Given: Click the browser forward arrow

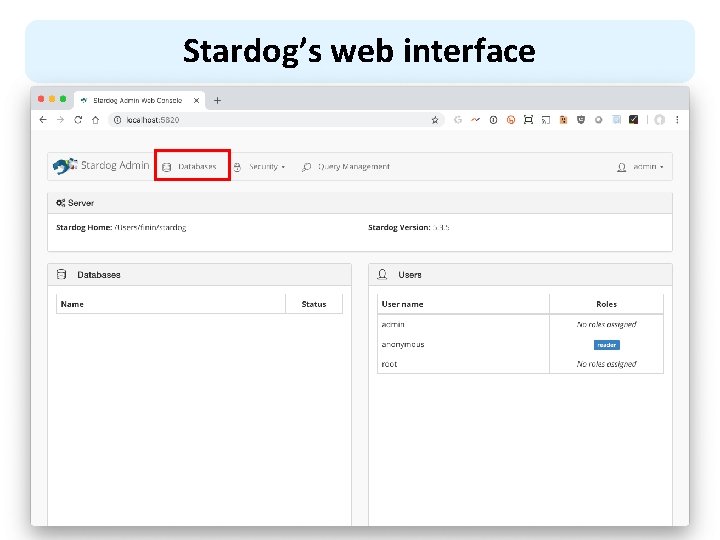Looking at the screenshot, I should (61, 119).
